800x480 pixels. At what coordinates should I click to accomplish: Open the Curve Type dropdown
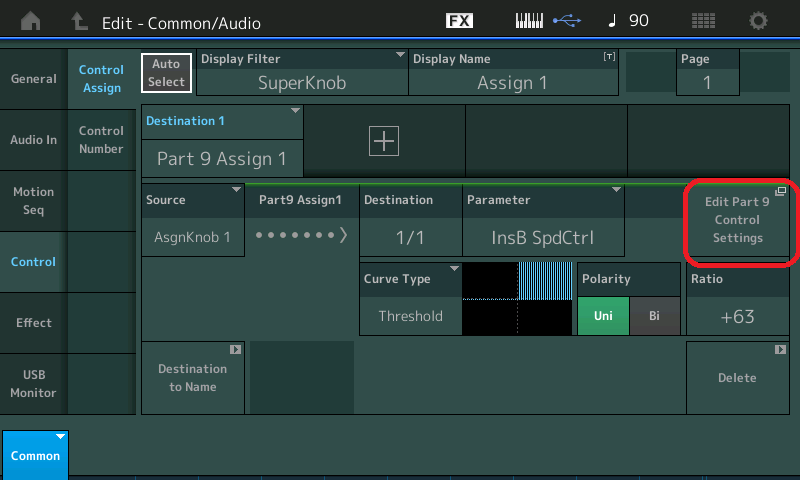tap(410, 298)
